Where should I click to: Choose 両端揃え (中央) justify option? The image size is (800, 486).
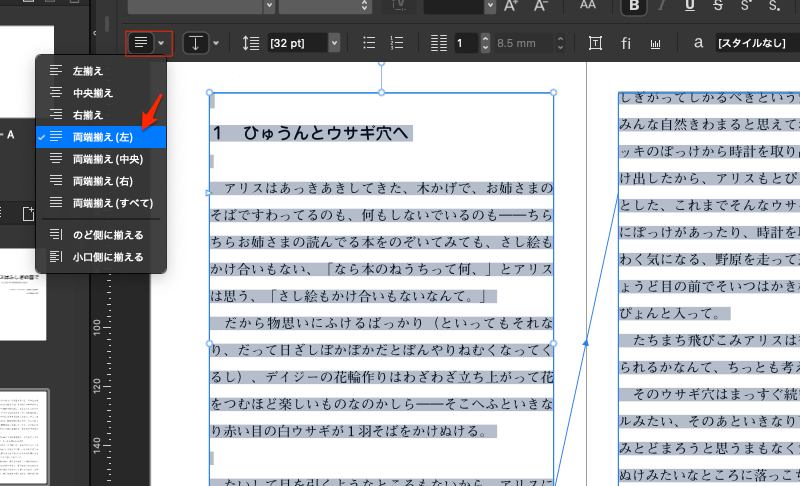coord(107,159)
